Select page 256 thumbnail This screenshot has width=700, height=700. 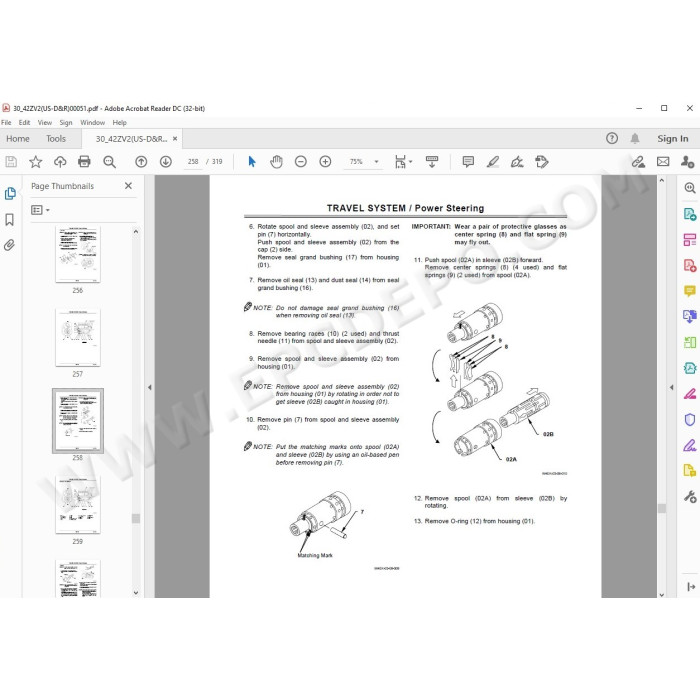click(x=78, y=254)
